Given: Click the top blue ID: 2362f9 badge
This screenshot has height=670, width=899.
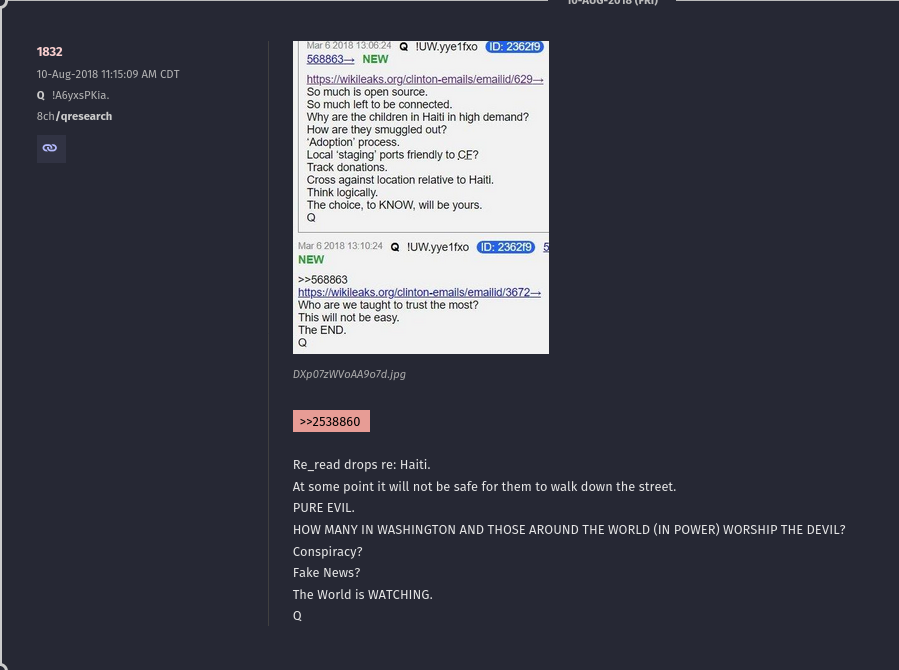Looking at the screenshot, I should pyautogui.click(x=514, y=46).
